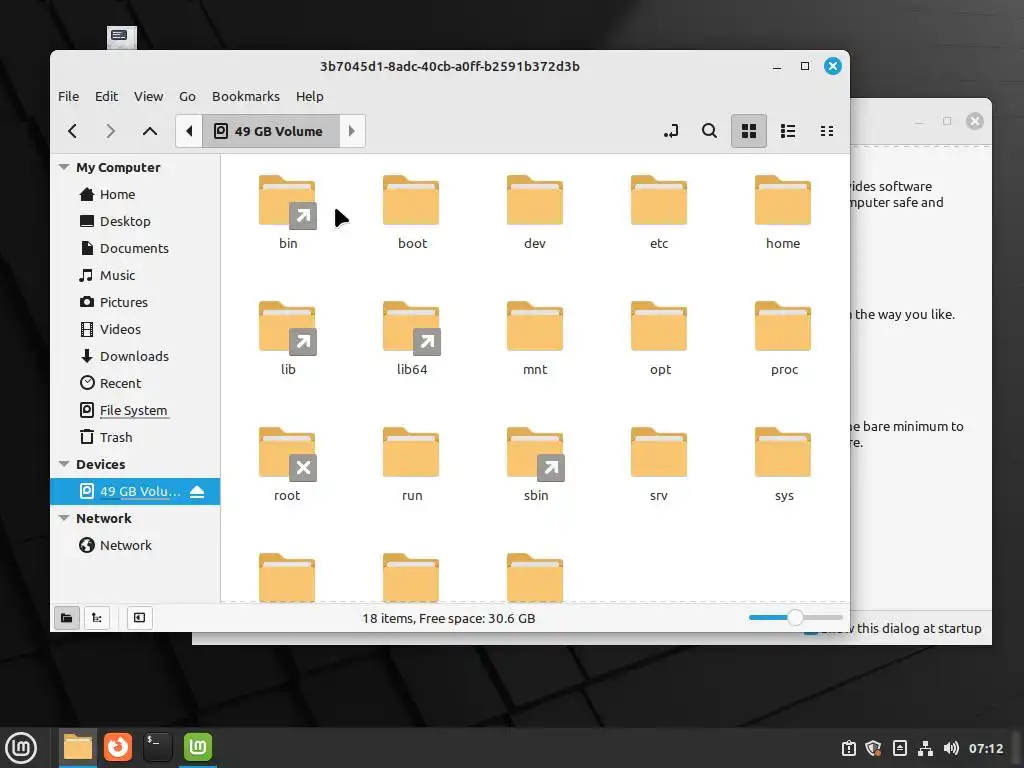Open Recent in the sidebar

click(x=135, y=383)
